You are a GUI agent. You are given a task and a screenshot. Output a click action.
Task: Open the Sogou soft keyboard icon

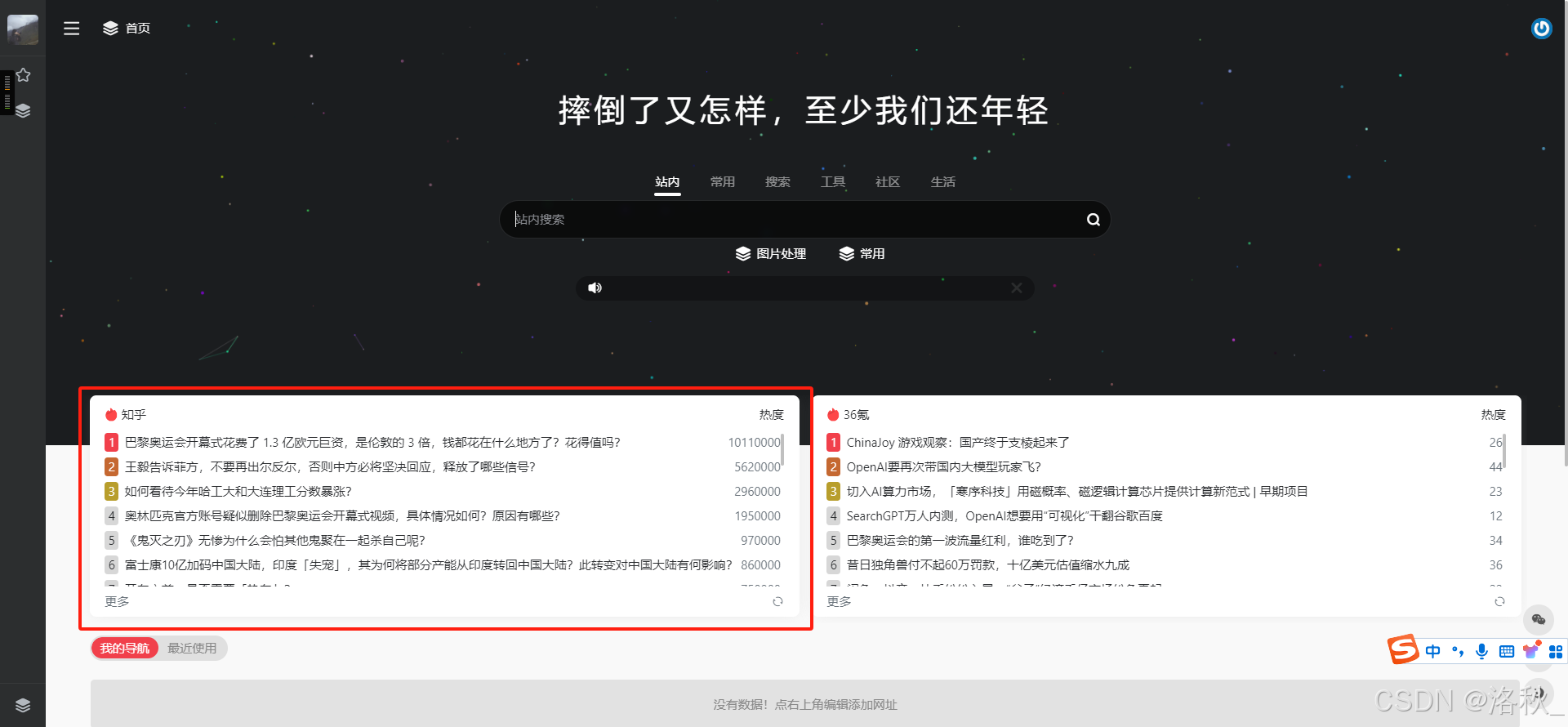1507,651
